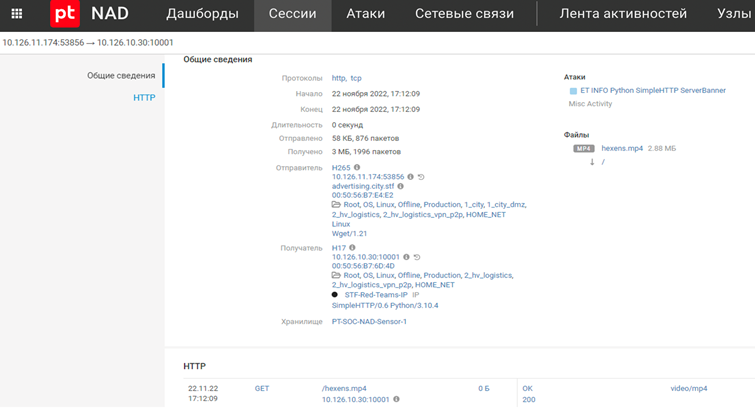Click OK status in HTTP row
This screenshot has width=755, height=414.
pyautogui.click(x=528, y=388)
